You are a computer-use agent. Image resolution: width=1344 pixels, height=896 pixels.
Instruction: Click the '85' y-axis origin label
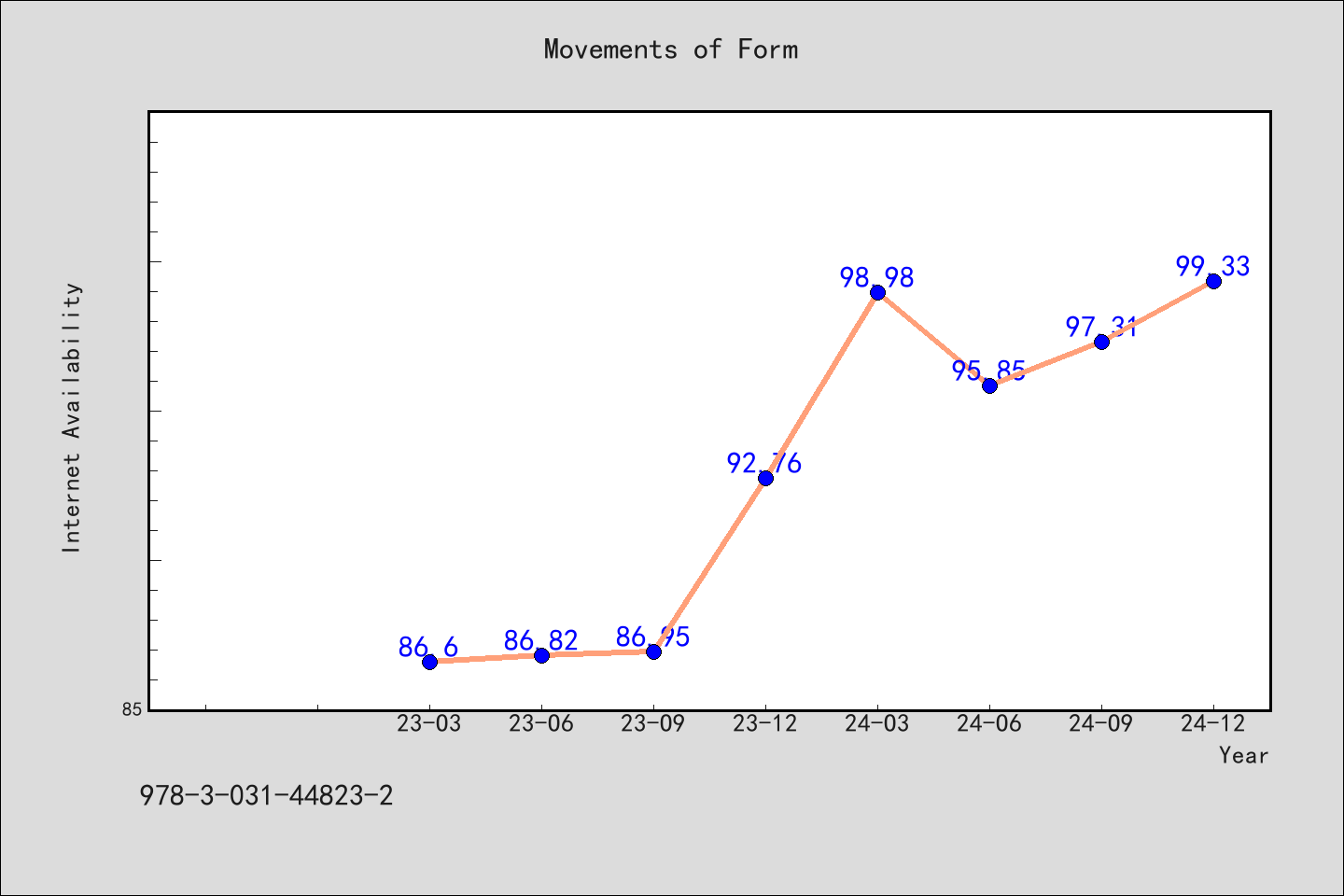133,709
